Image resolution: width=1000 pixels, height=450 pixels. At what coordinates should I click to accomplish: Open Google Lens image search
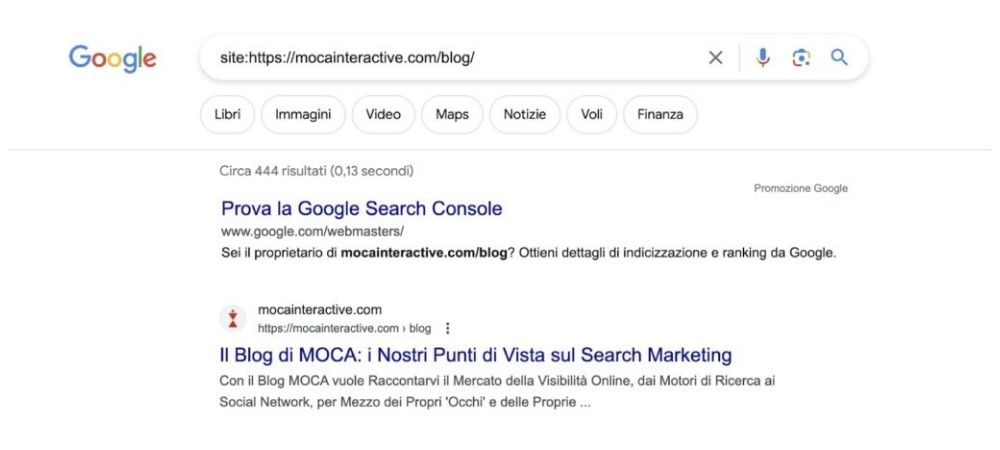[801, 58]
